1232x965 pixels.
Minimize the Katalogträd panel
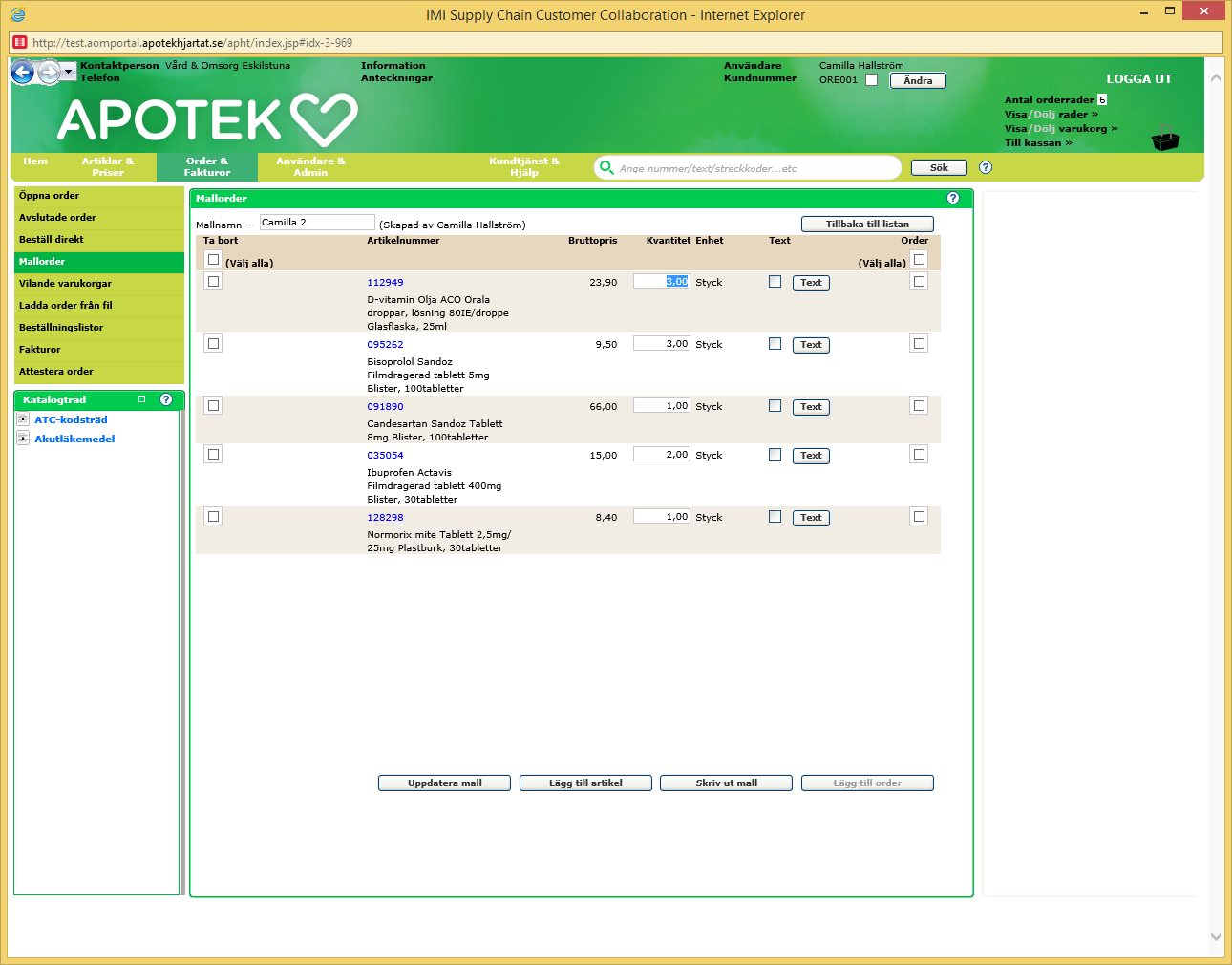[x=142, y=399]
